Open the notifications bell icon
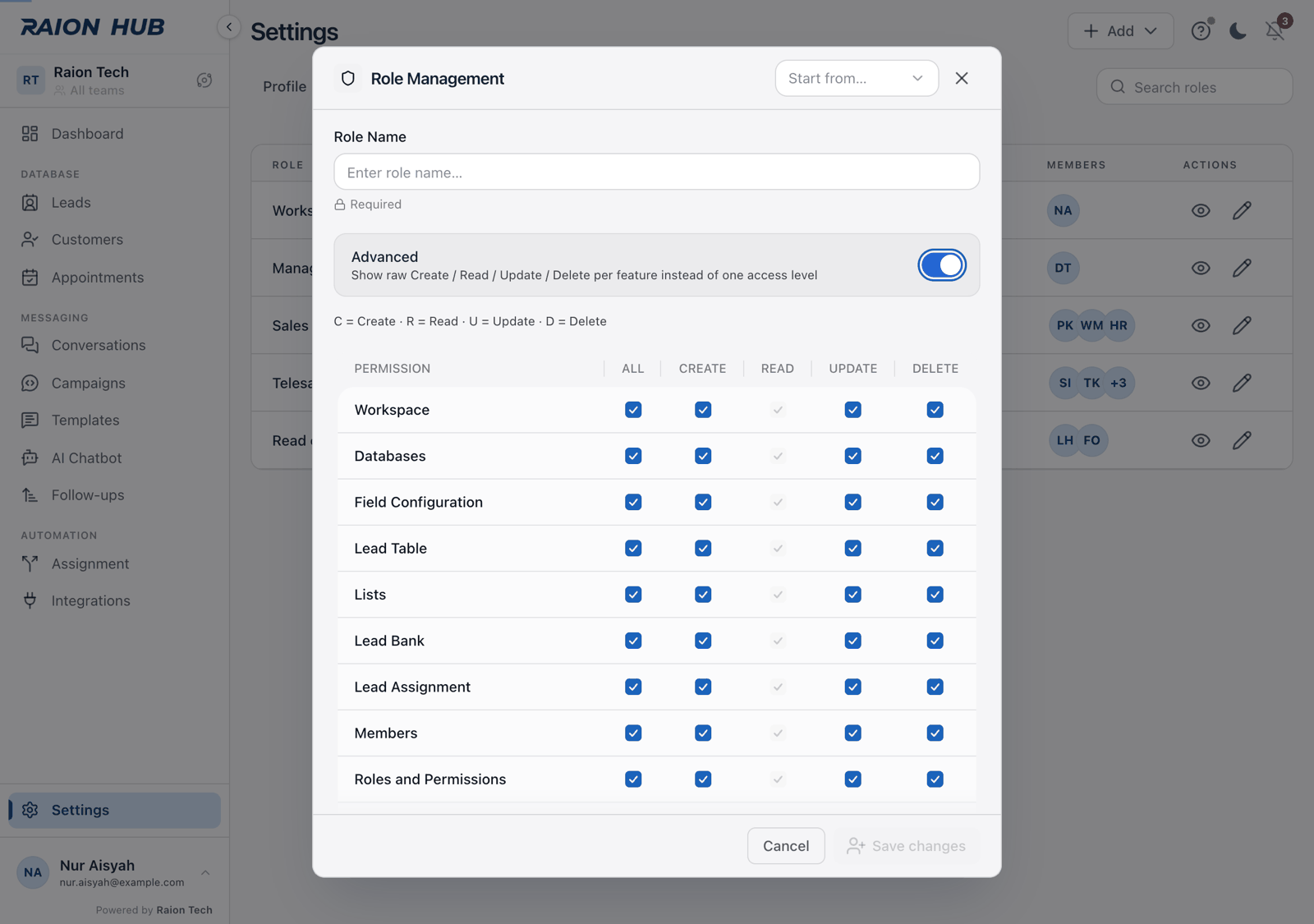 1275,30
